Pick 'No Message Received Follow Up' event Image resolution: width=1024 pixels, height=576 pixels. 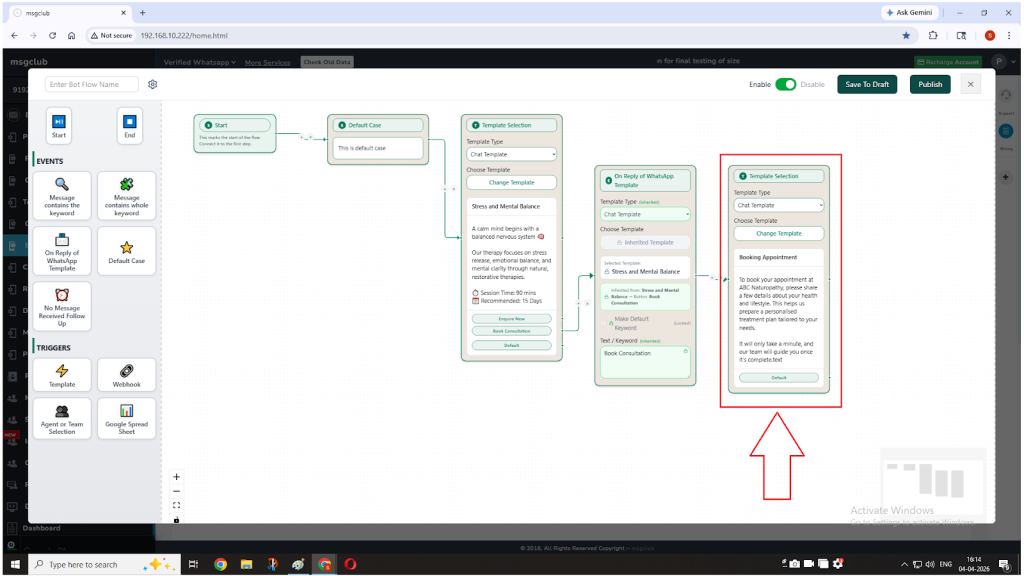[x=62, y=306]
